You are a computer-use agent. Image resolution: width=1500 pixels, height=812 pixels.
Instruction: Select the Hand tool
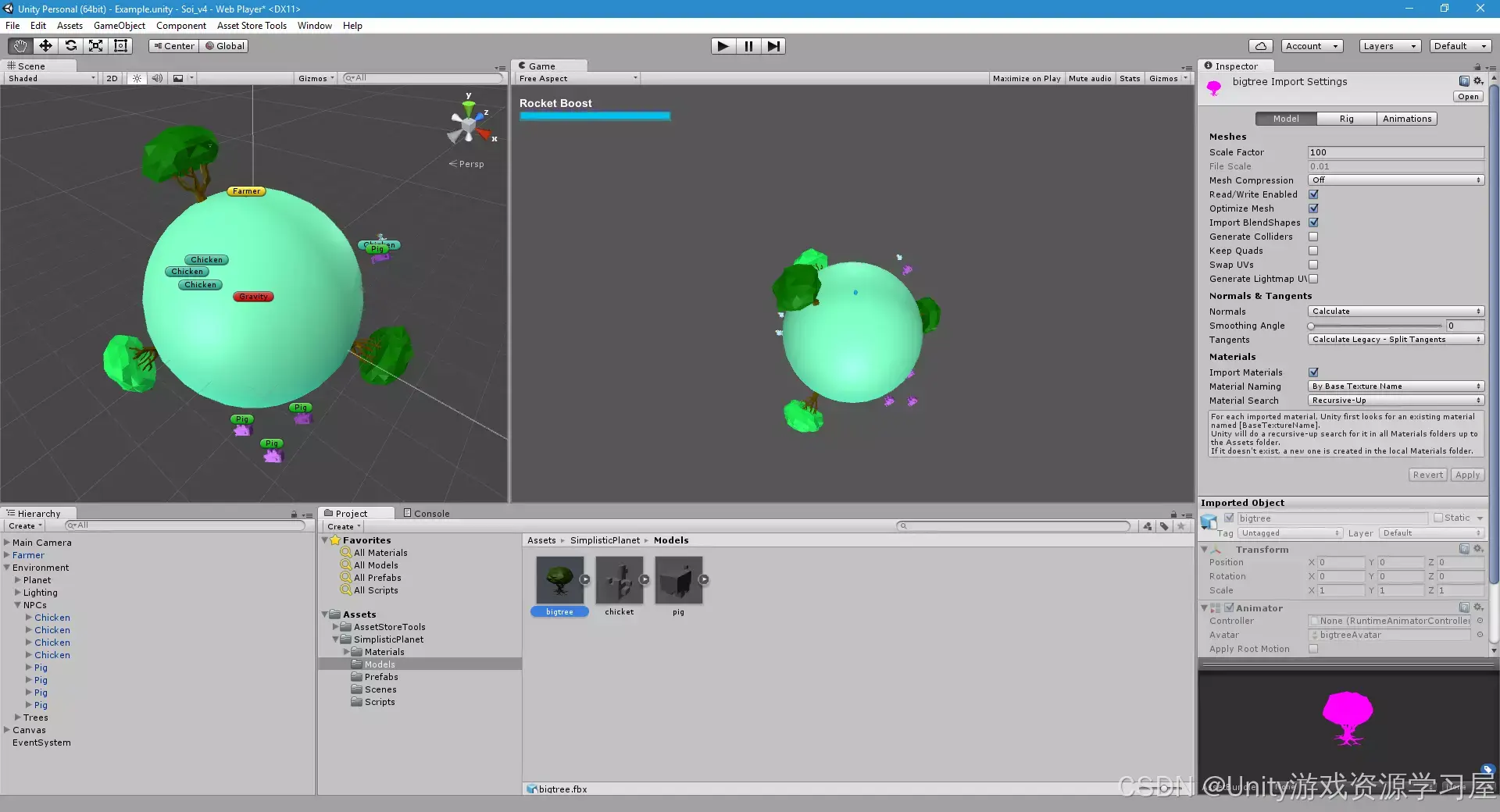tap(20, 45)
